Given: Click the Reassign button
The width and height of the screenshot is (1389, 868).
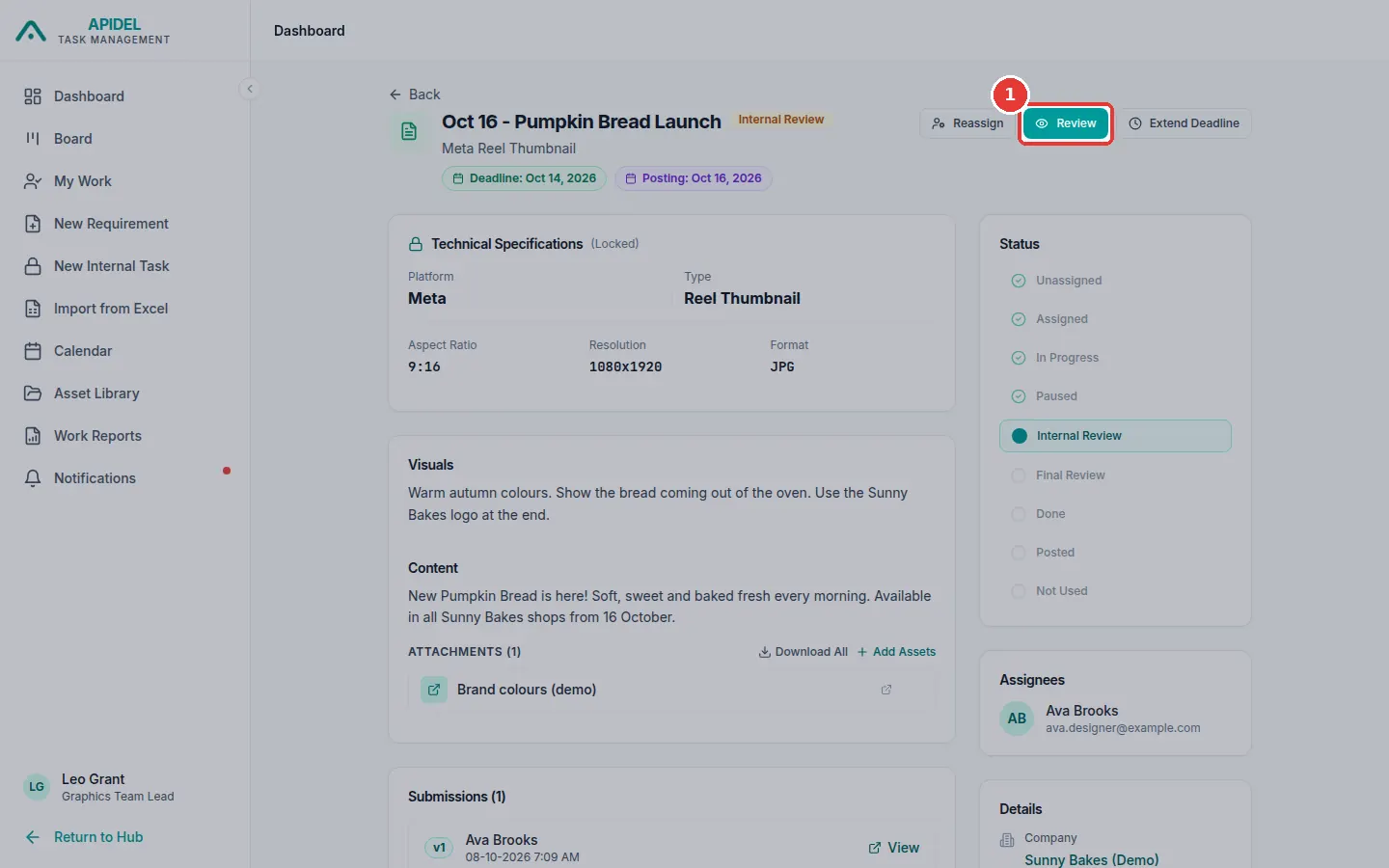Looking at the screenshot, I should coord(967,123).
